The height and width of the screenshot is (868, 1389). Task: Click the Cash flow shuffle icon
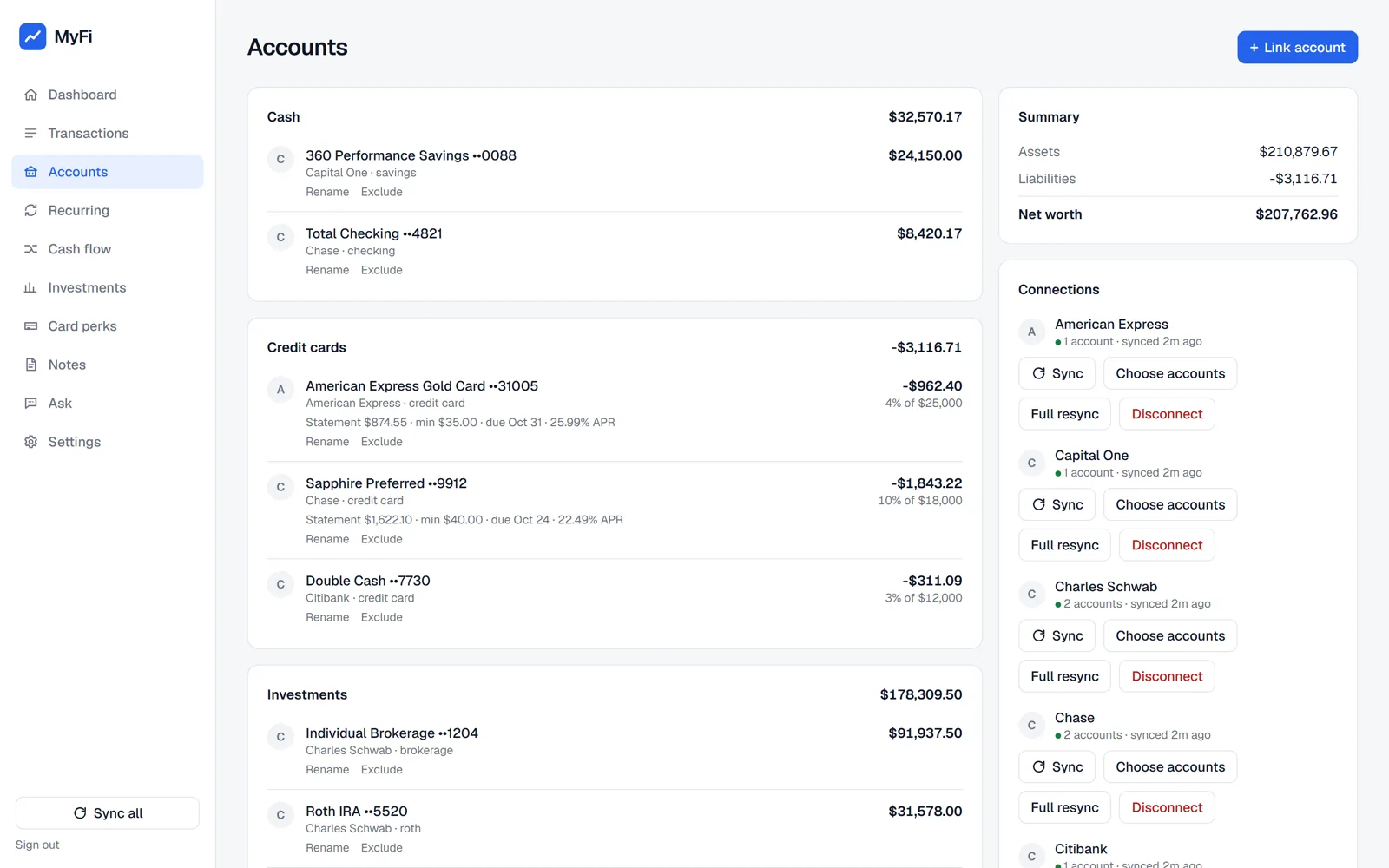tap(31, 249)
